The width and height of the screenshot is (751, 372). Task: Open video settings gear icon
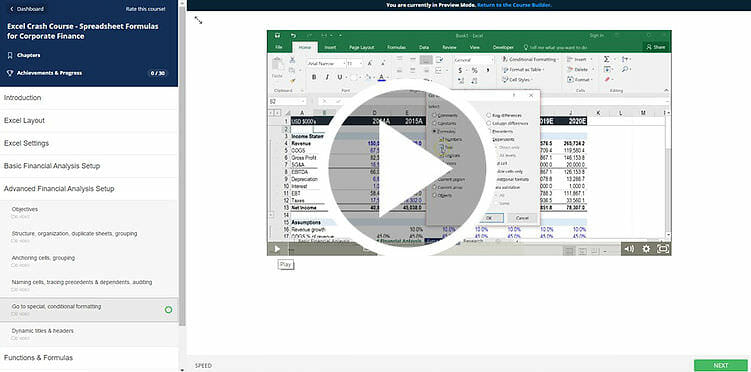pos(646,249)
